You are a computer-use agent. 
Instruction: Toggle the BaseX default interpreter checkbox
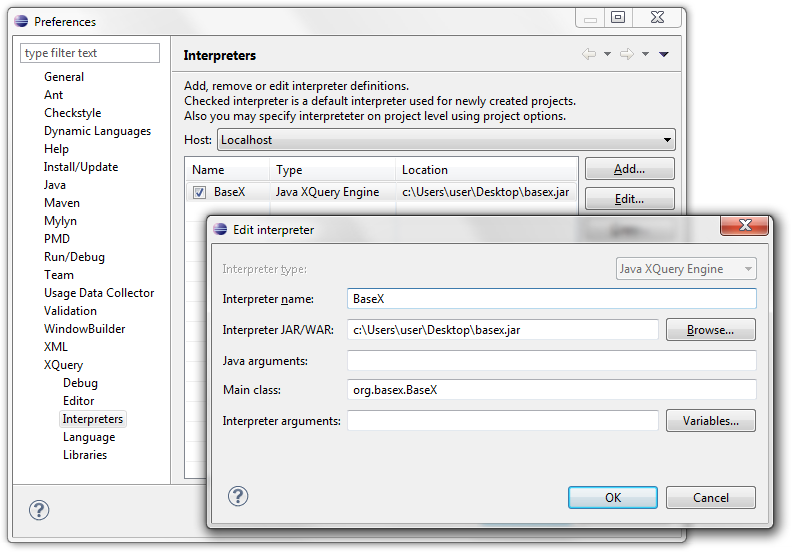click(200, 192)
